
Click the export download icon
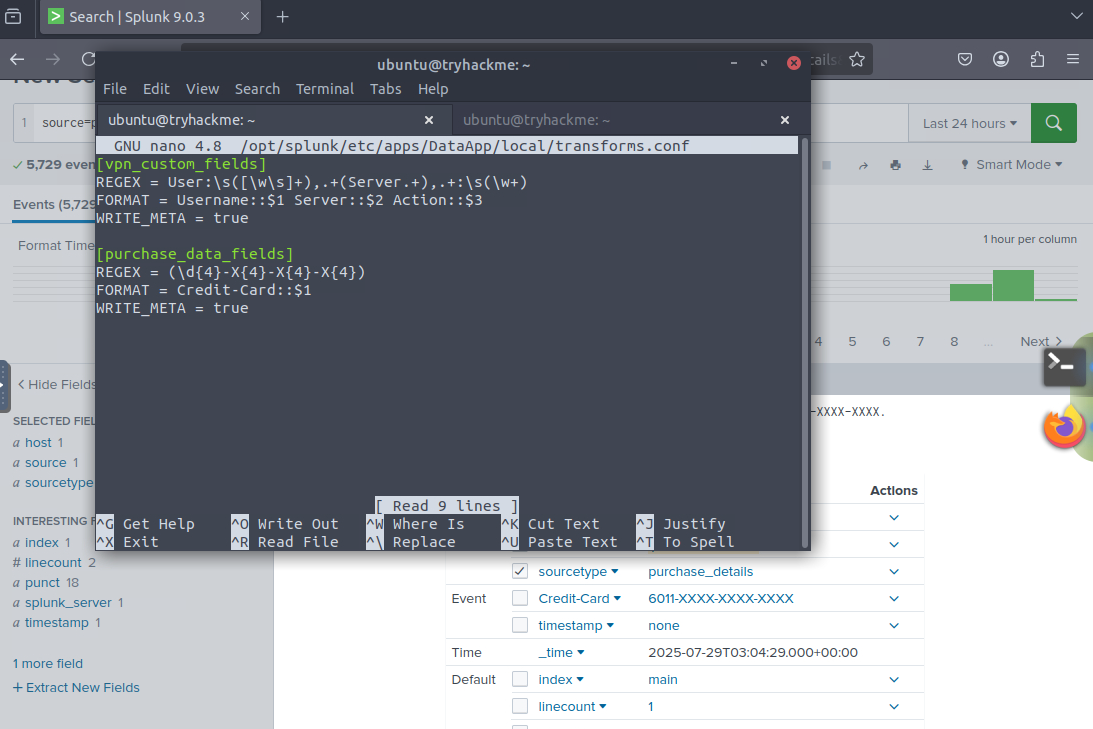click(927, 165)
